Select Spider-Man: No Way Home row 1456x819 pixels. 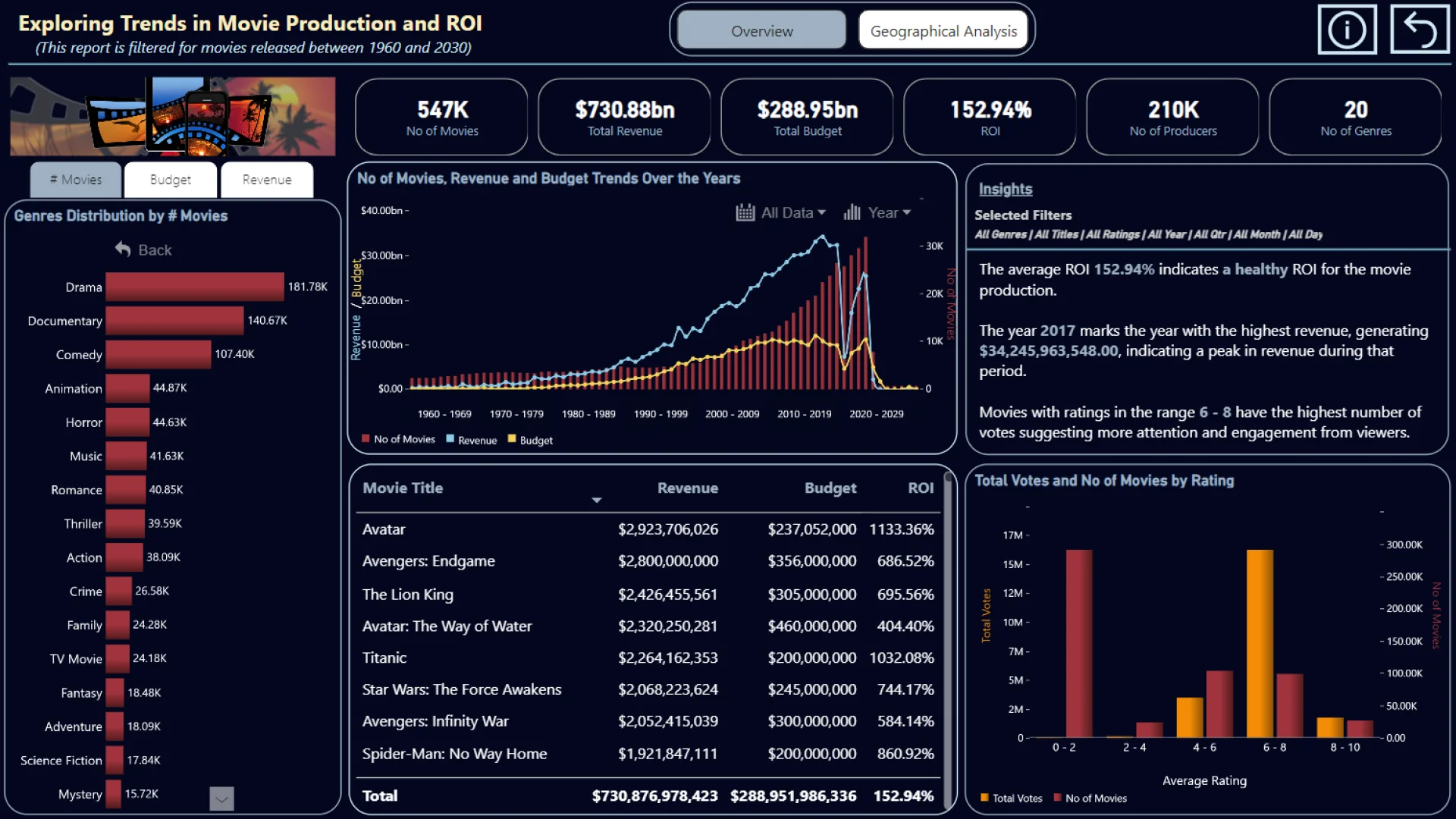coord(648,754)
